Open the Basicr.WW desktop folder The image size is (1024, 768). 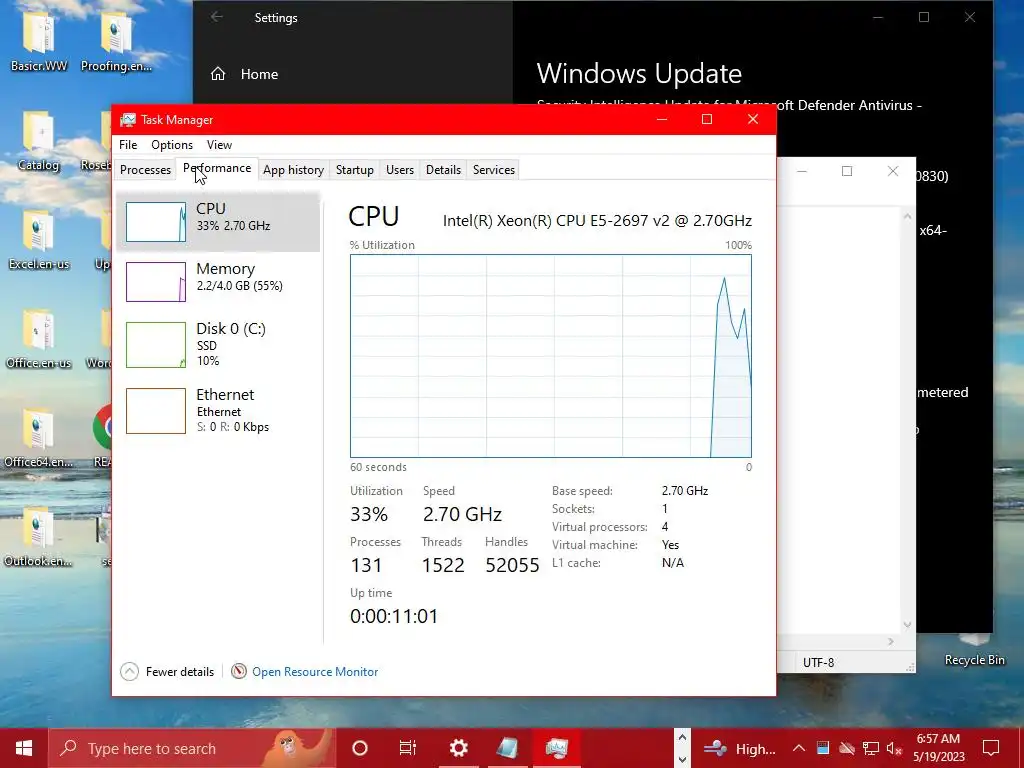click(x=39, y=42)
